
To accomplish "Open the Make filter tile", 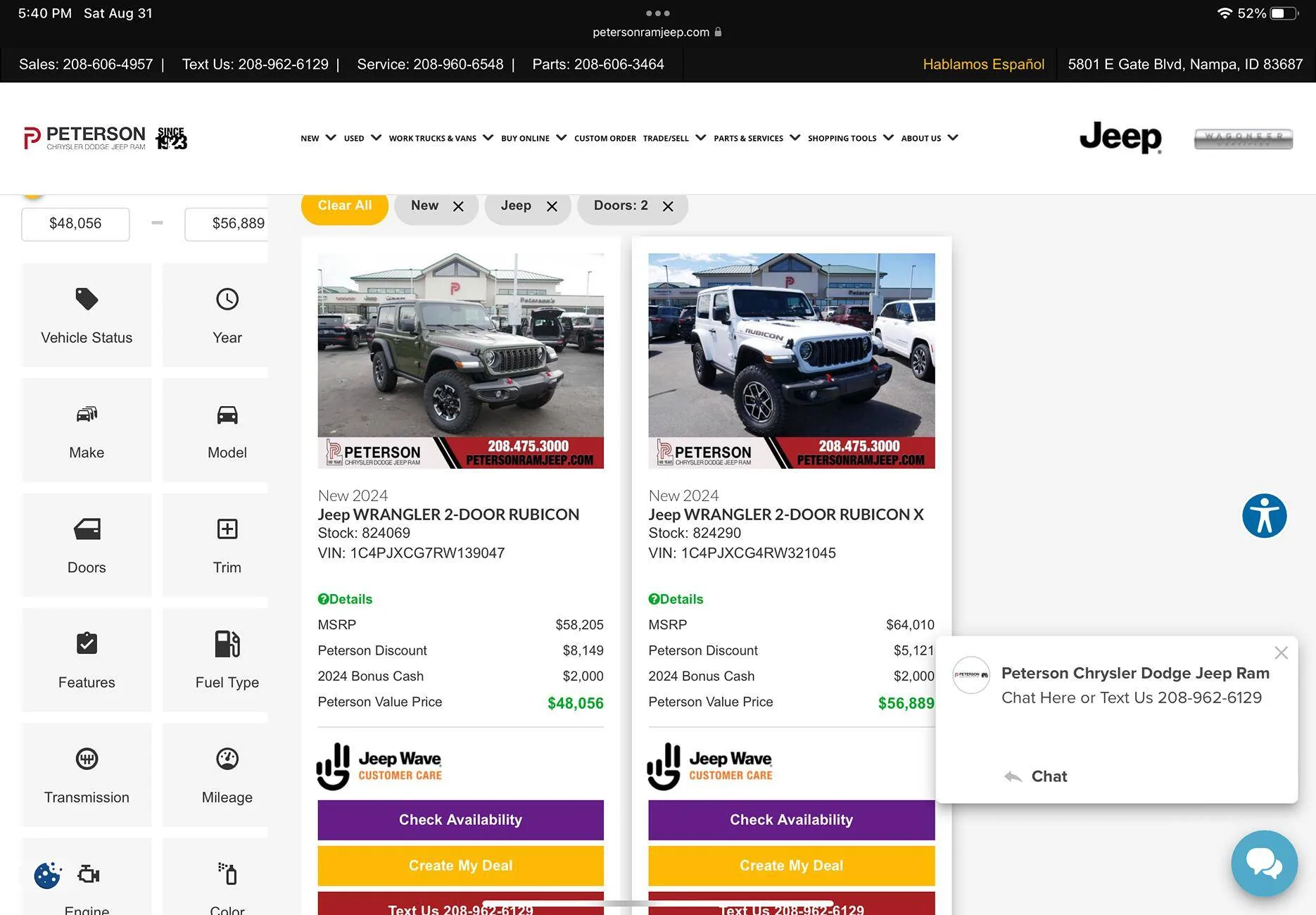I will pyautogui.click(x=87, y=430).
